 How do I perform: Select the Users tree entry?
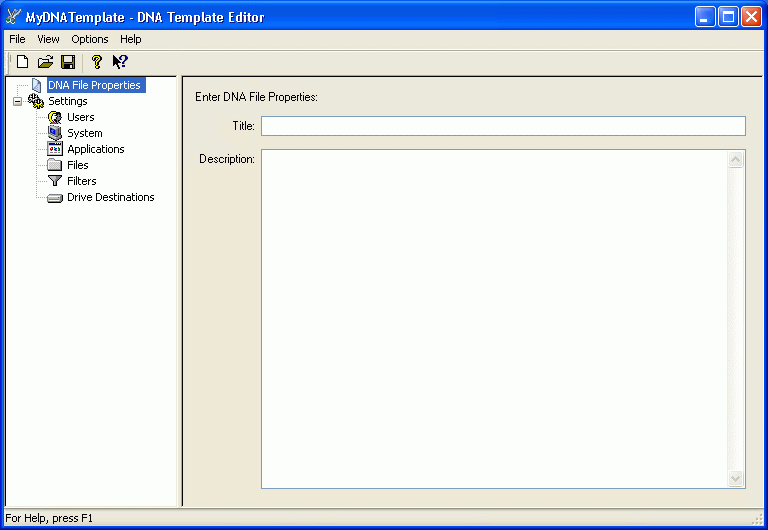point(81,117)
